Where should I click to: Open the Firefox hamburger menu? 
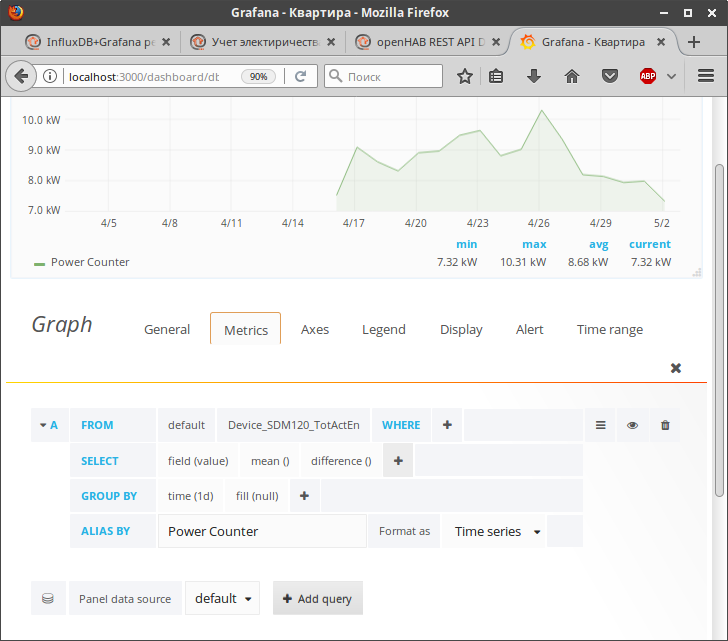(706, 76)
